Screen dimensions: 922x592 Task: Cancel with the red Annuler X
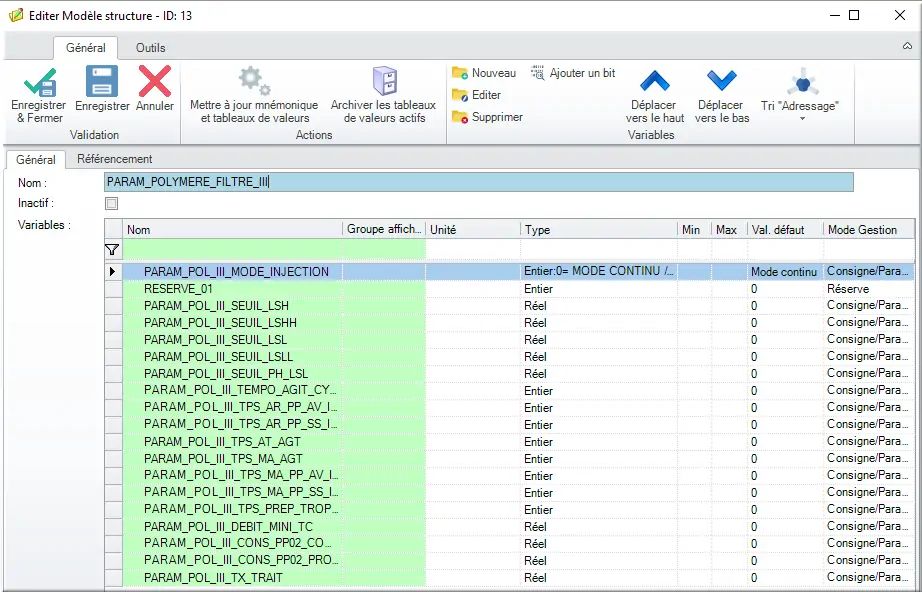(x=155, y=81)
